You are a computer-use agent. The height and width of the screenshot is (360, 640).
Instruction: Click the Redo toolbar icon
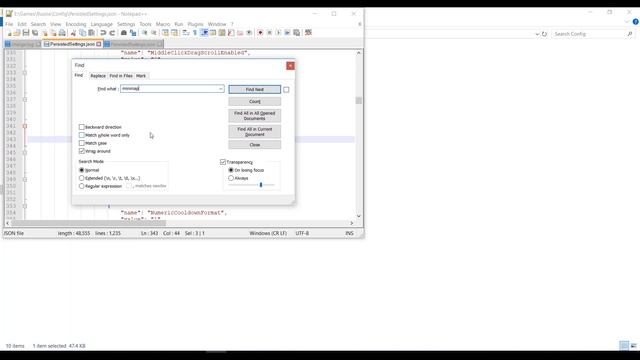(112, 33)
